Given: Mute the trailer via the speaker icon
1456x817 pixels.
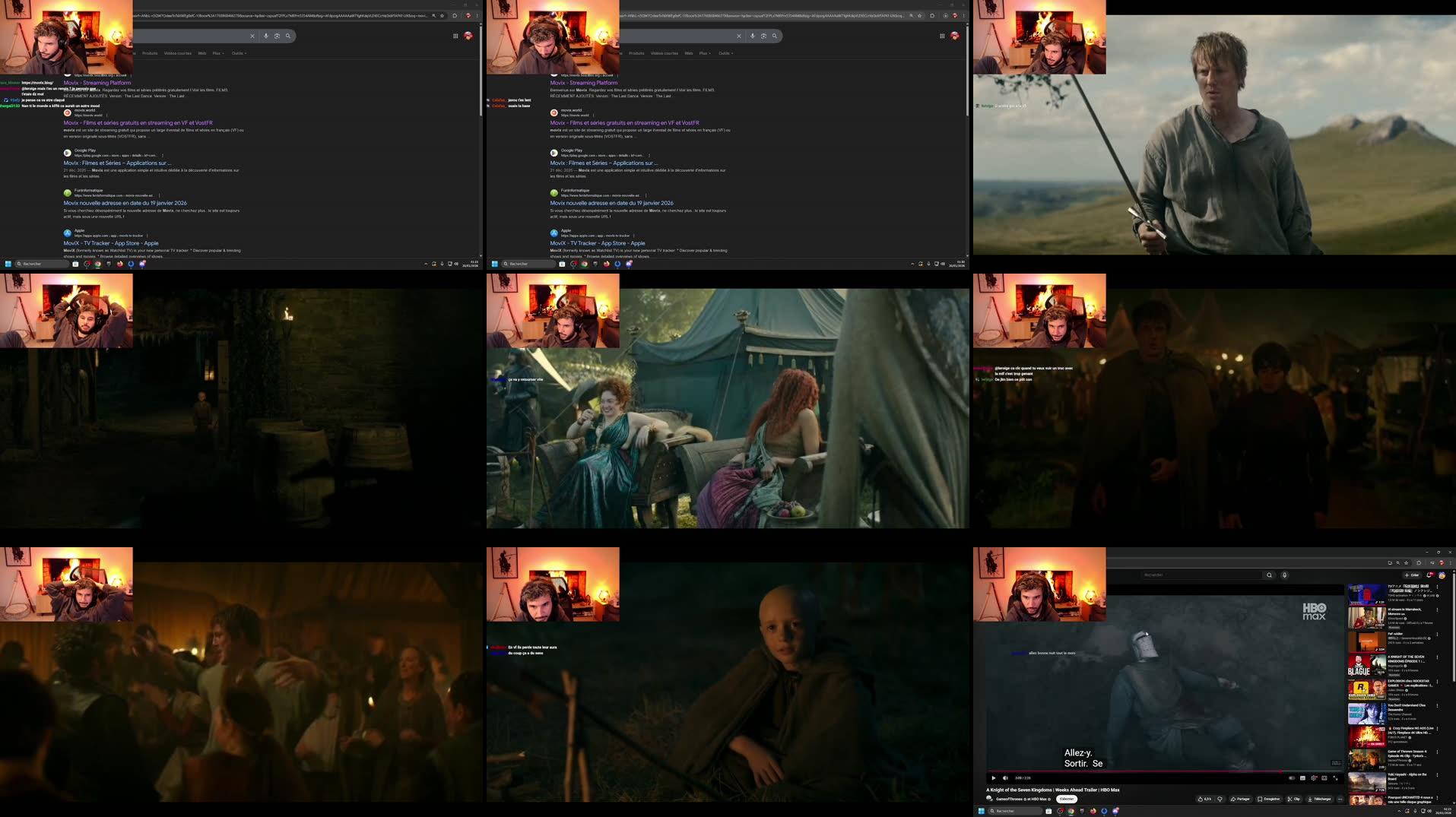Looking at the screenshot, I should coord(1006,778).
